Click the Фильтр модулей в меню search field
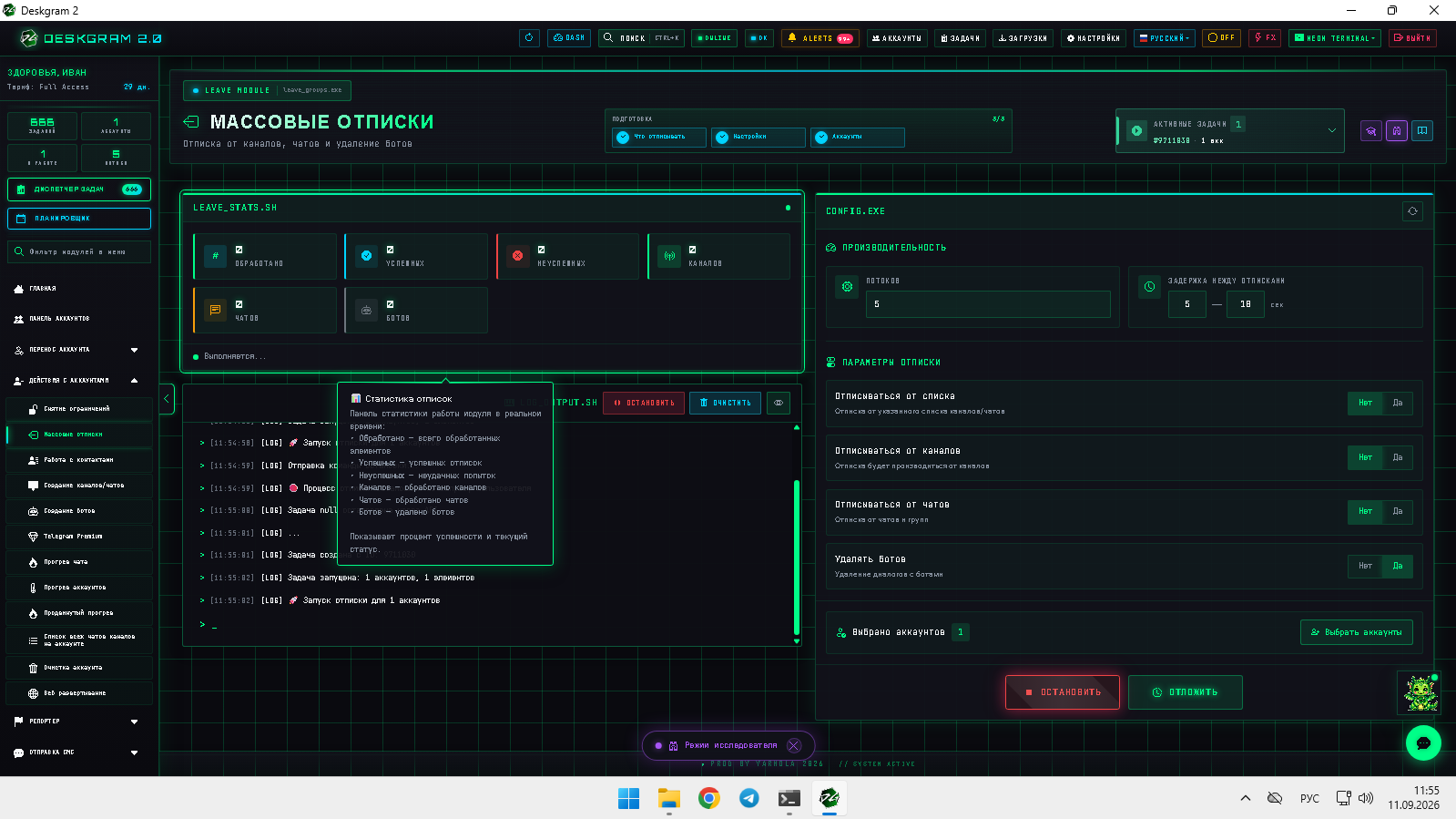Image resolution: width=1456 pixels, height=819 pixels. [x=79, y=251]
